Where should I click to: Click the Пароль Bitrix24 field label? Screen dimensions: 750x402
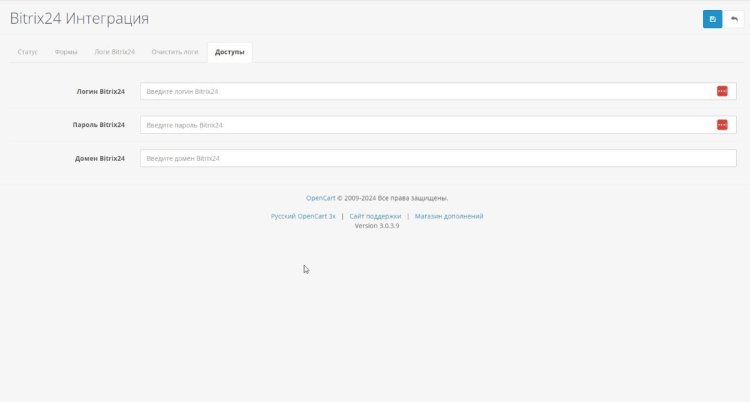coord(99,125)
